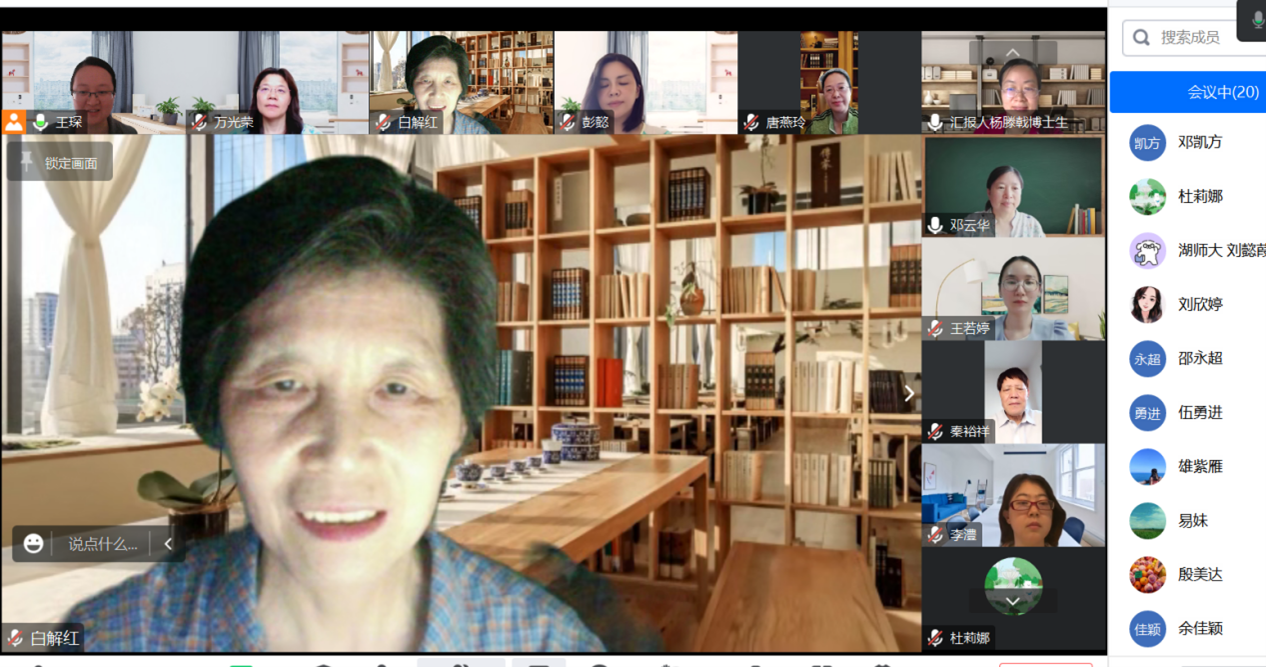Click the 说点什么 chat input box
The height and width of the screenshot is (667, 1266).
pyautogui.click(x=102, y=543)
